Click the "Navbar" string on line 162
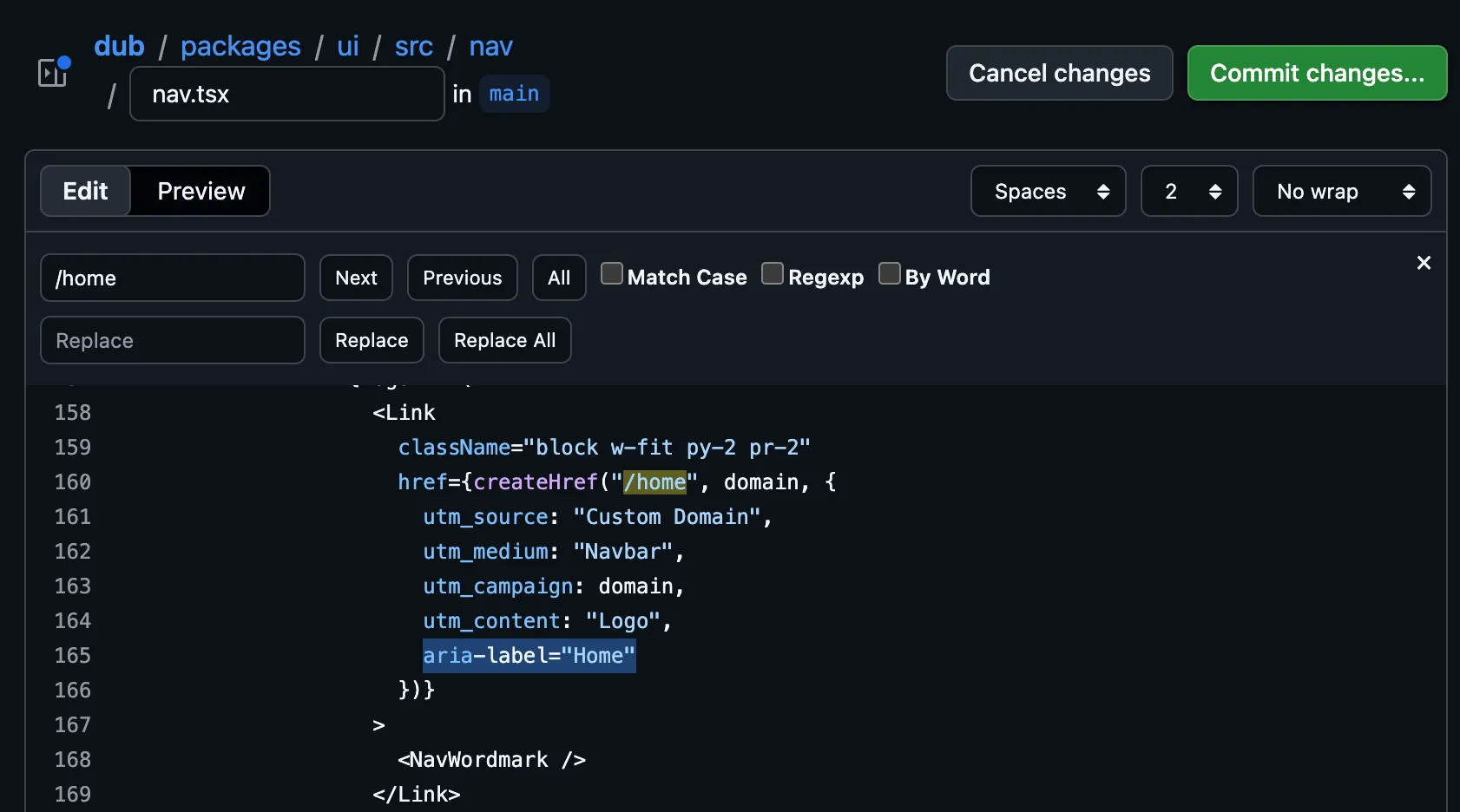The height and width of the screenshot is (812, 1460). (x=623, y=551)
